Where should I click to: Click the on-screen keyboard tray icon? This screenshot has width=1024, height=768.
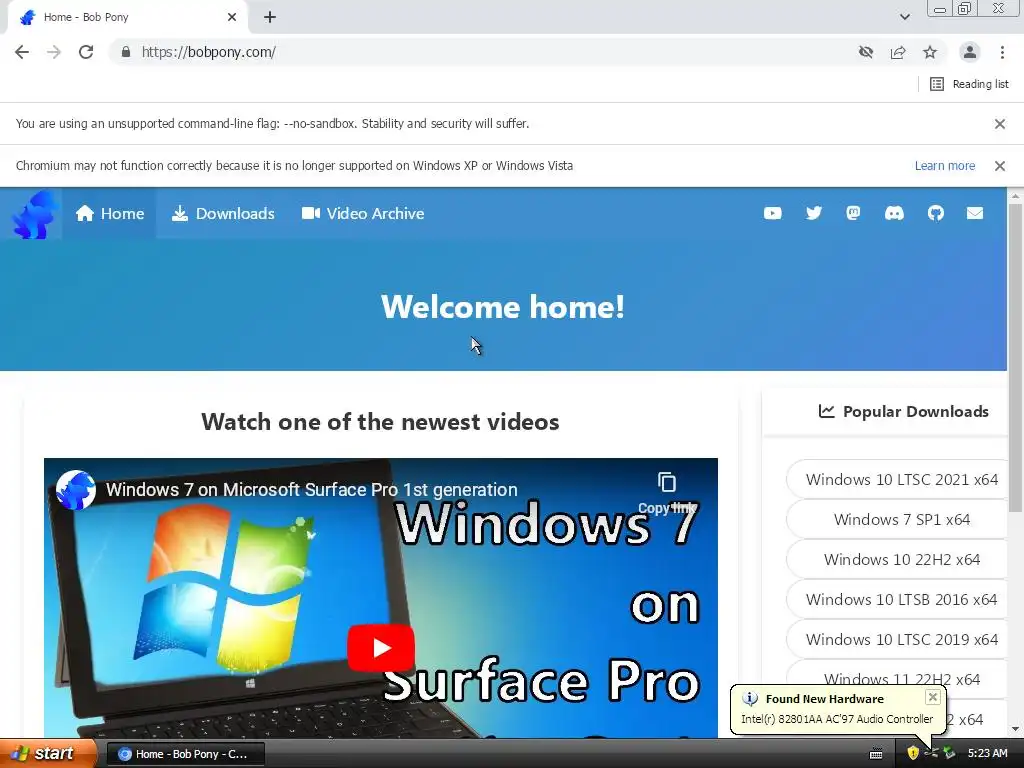(x=876, y=754)
